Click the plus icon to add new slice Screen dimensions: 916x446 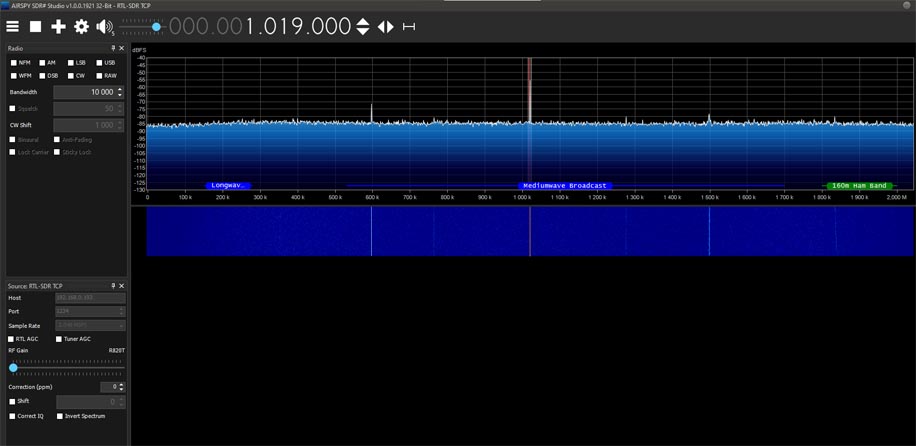coord(58,27)
